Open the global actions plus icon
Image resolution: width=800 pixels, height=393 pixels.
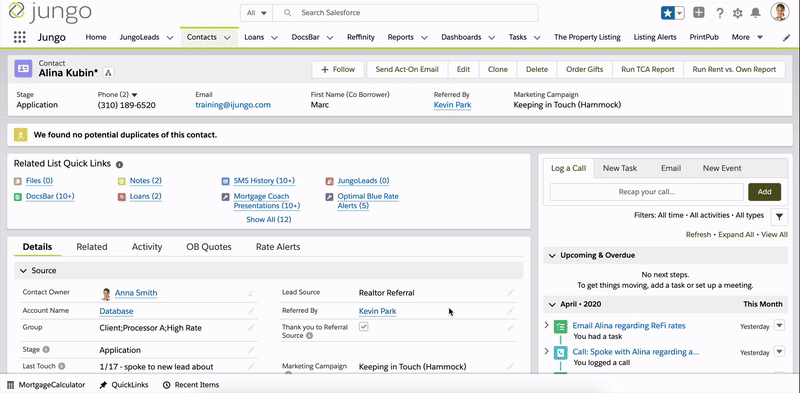699,13
